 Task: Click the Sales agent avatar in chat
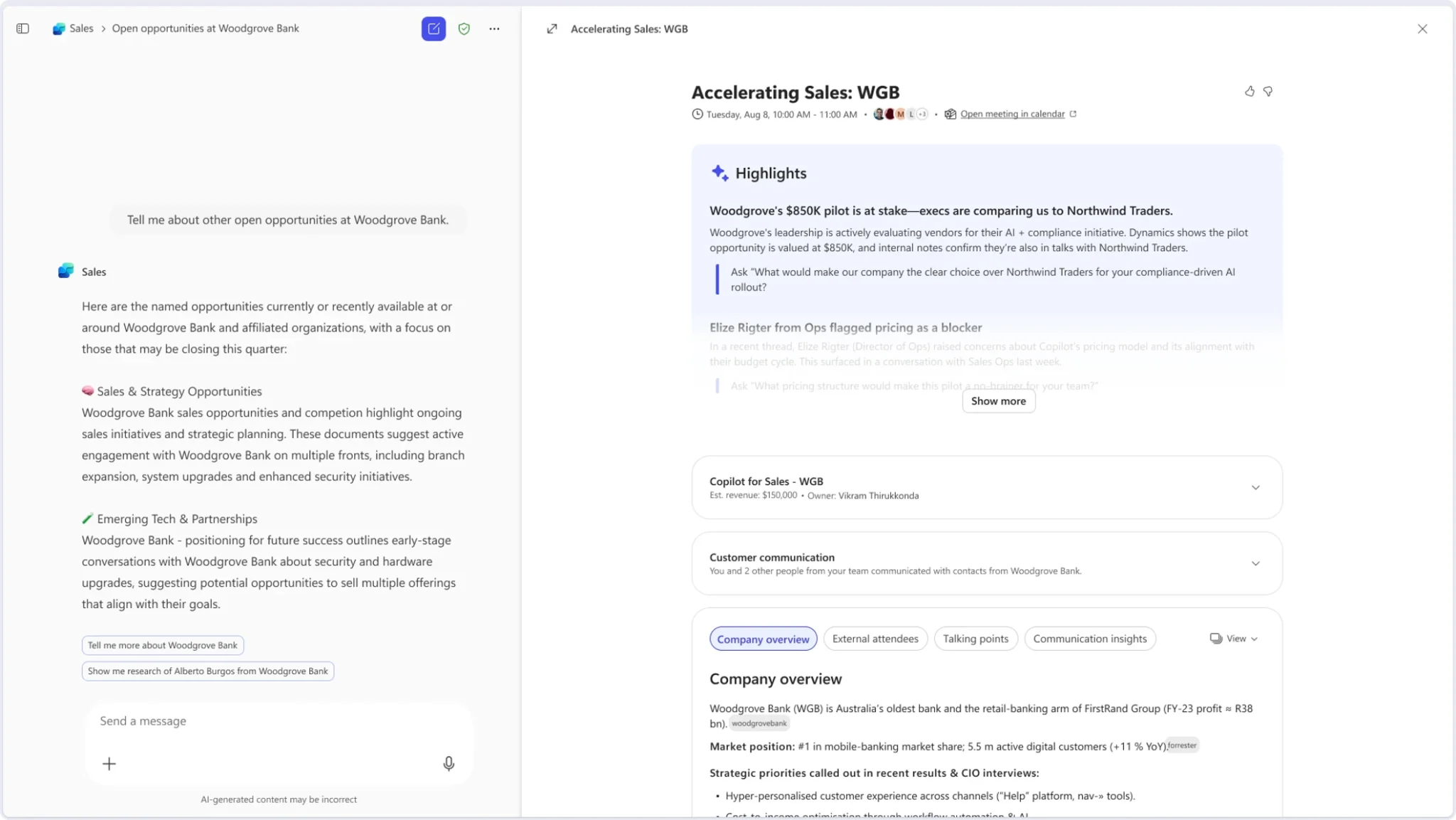[x=65, y=271]
